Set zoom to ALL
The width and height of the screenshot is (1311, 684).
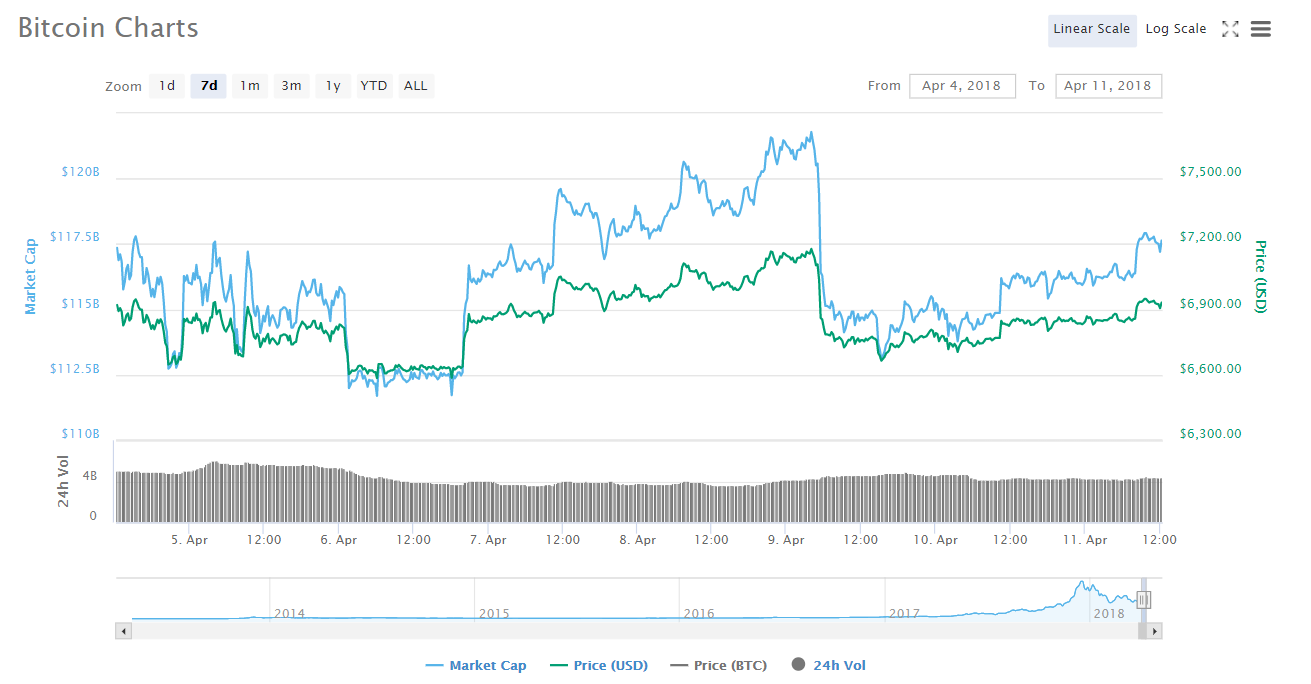[x=416, y=86]
